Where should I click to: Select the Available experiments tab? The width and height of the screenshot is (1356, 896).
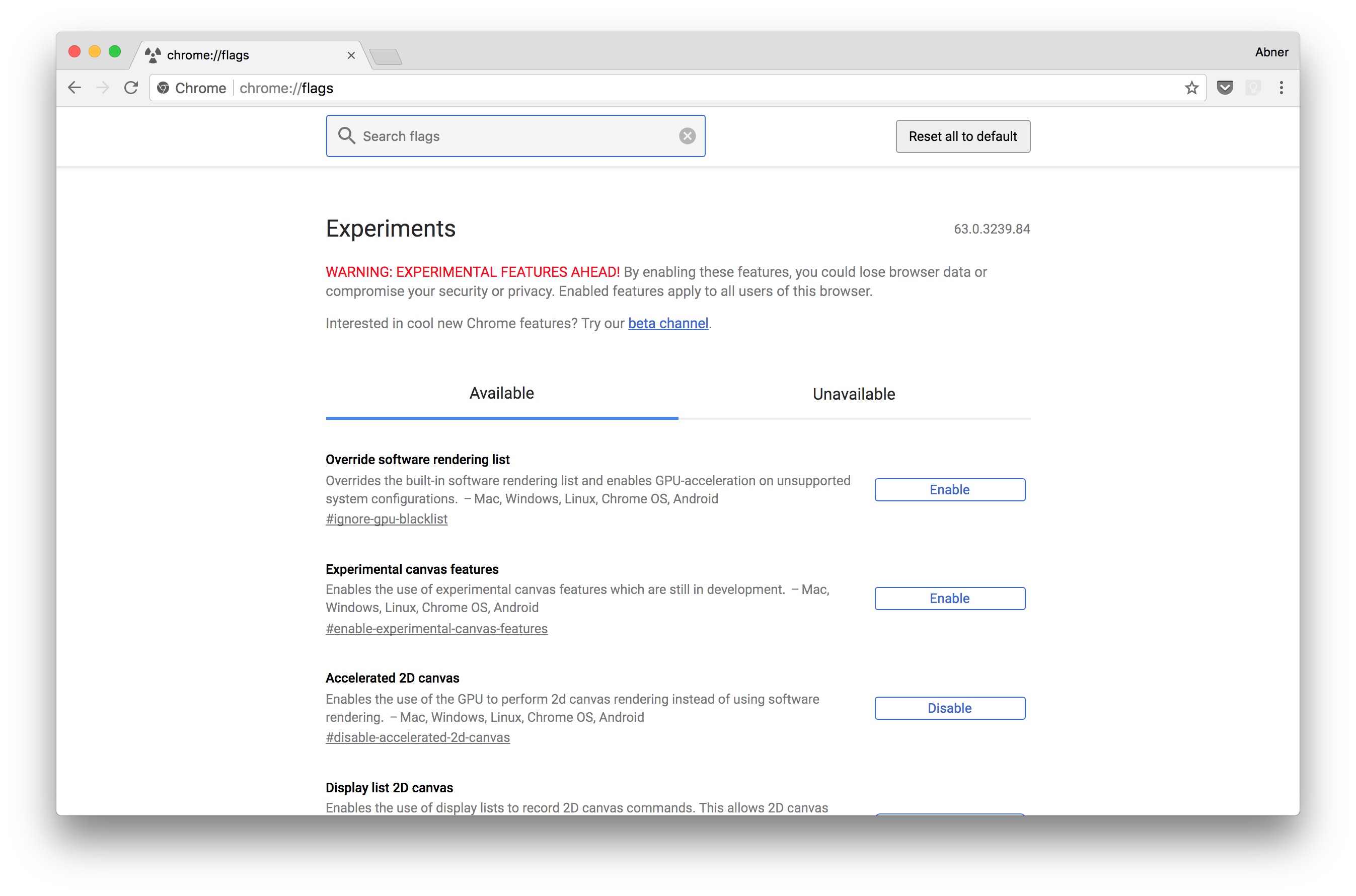[501, 393]
